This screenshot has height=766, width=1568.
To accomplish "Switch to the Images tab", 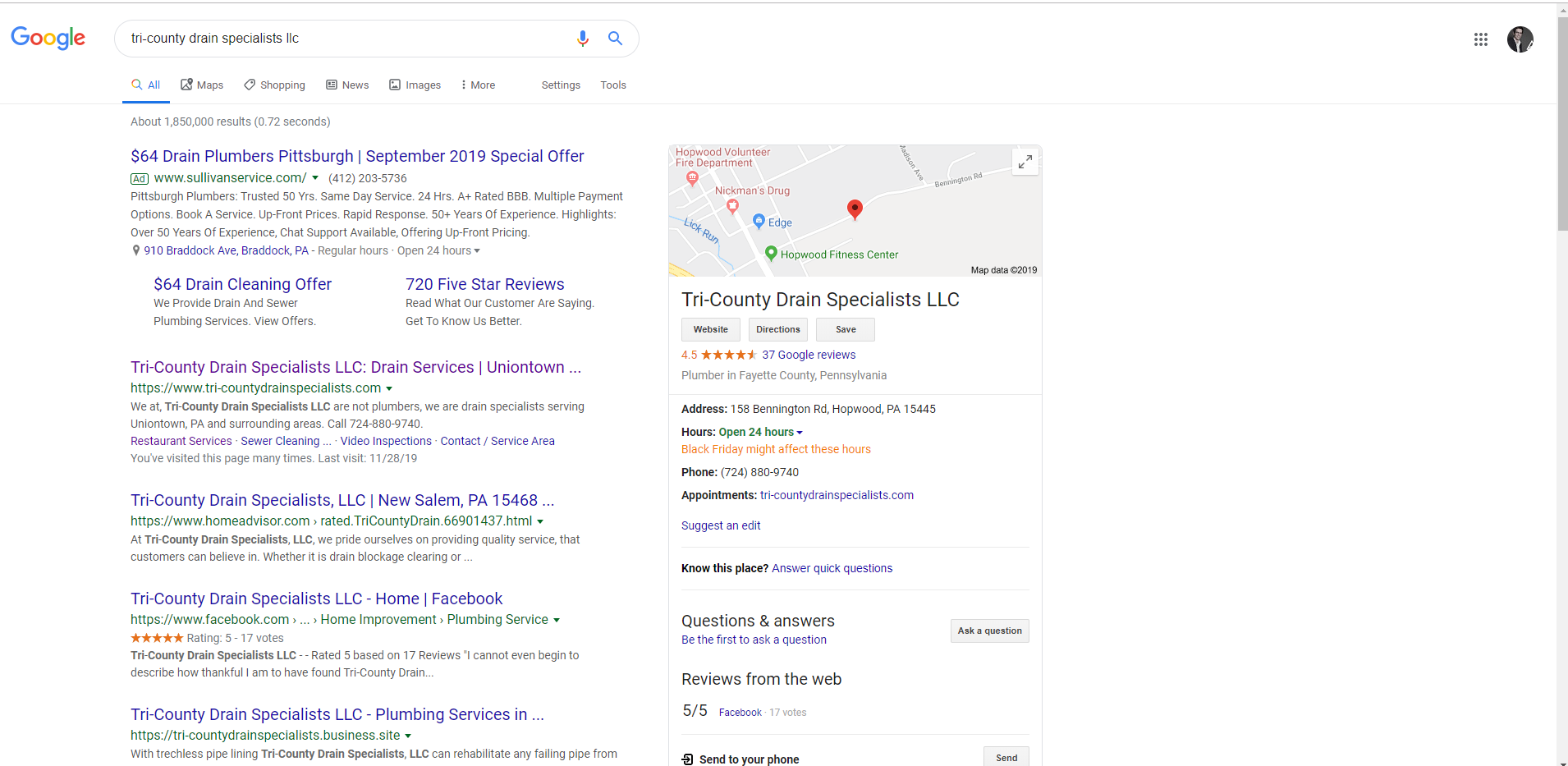I will 415,85.
